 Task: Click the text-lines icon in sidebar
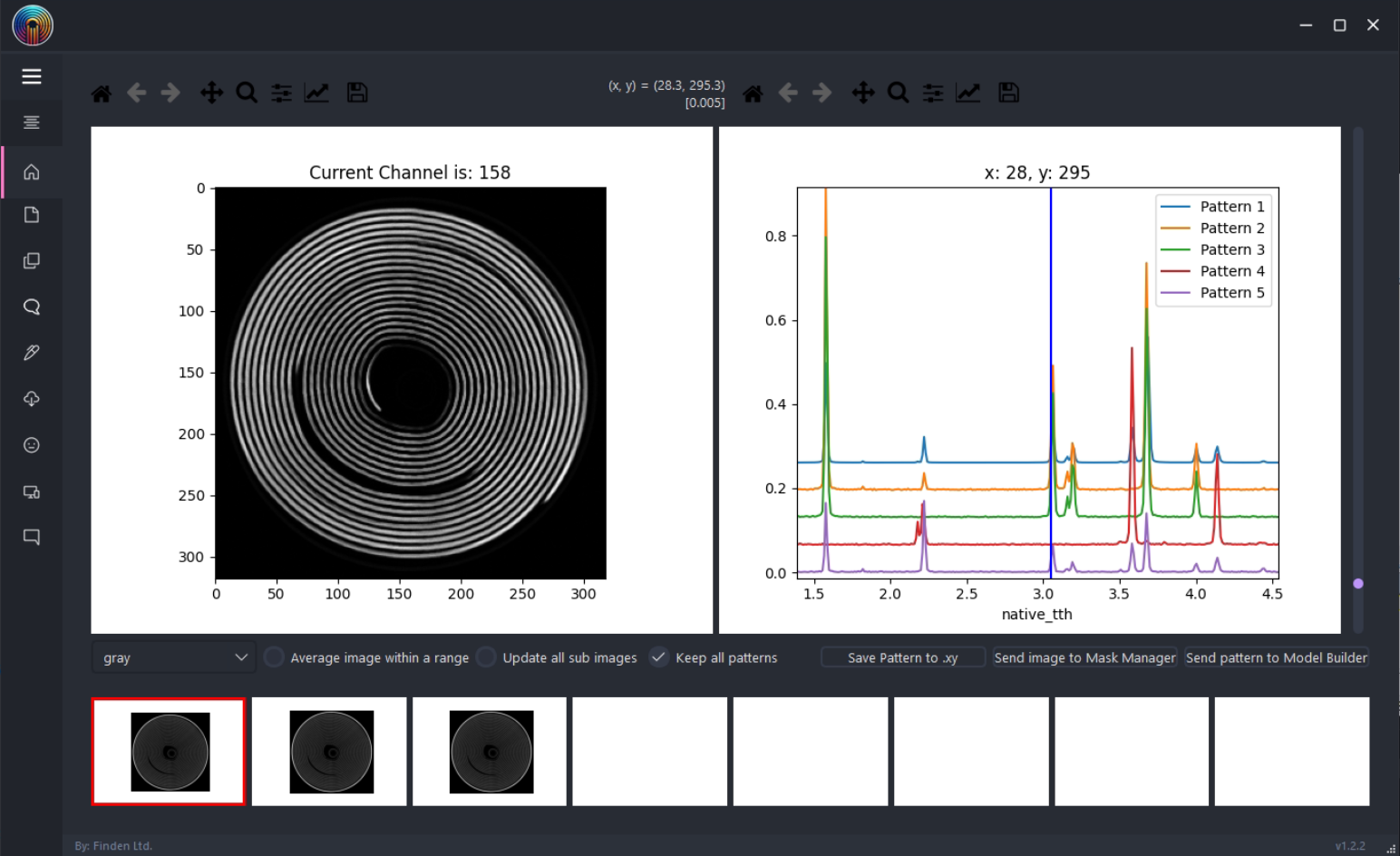click(x=32, y=122)
